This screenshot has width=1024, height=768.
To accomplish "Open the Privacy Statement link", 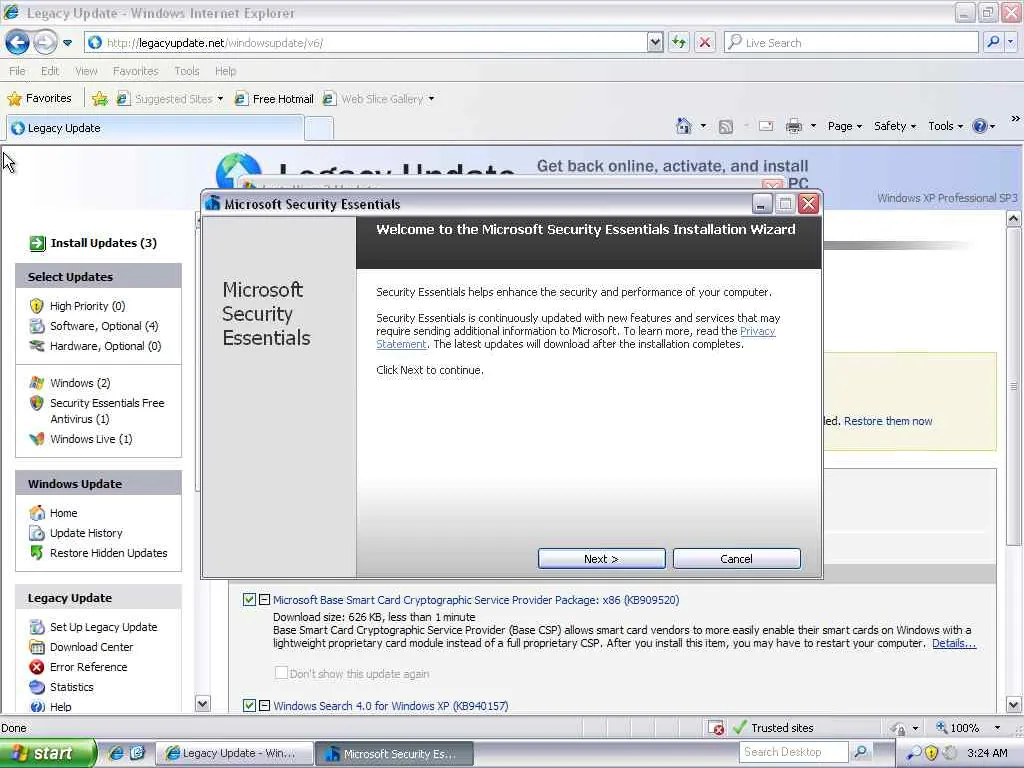I will 575,338.
